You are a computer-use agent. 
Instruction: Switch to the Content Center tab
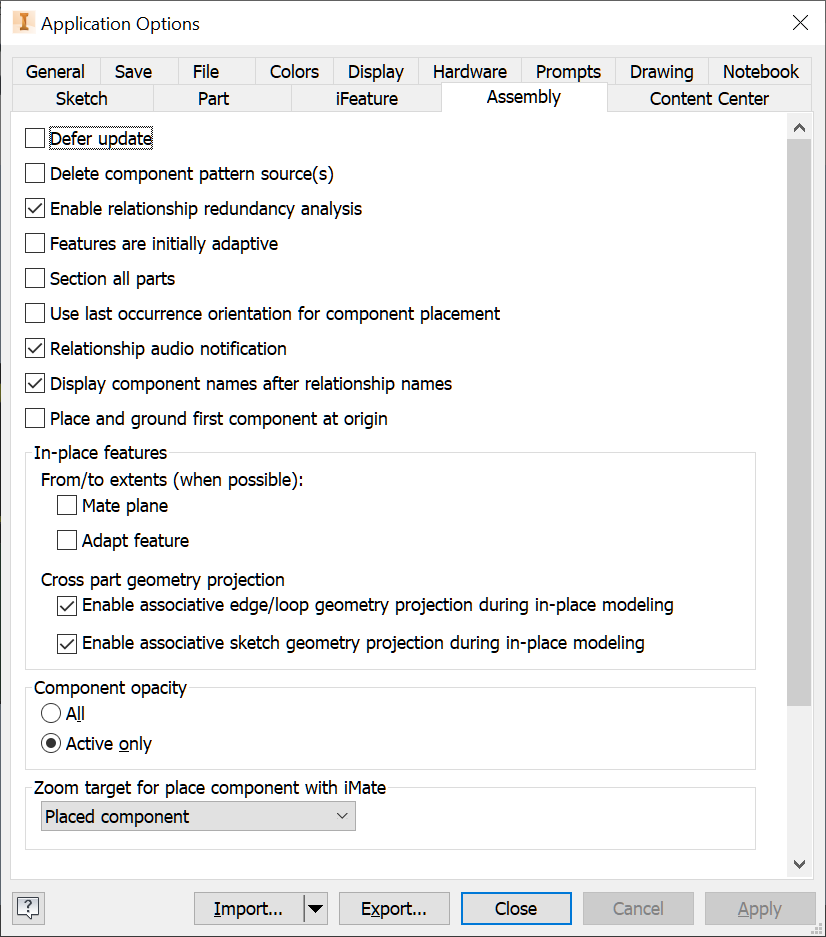point(710,98)
